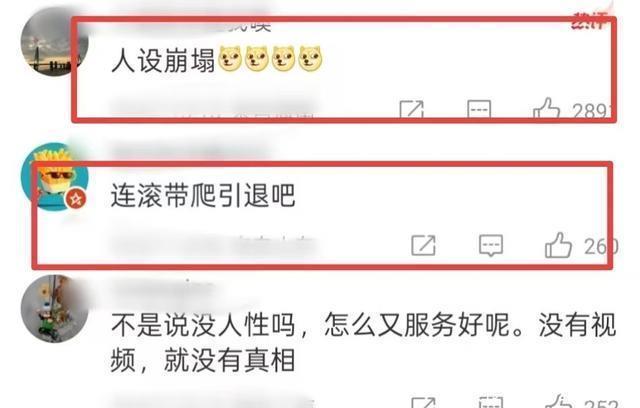Share the 连滚带爬引退吧 comment
This screenshot has width=640, height=408.
pyautogui.click(x=423, y=245)
